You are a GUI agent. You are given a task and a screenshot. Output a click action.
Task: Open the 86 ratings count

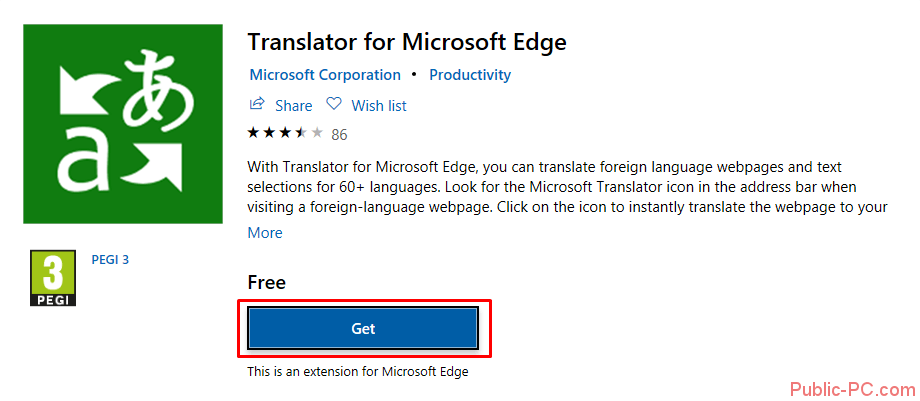[x=339, y=134]
